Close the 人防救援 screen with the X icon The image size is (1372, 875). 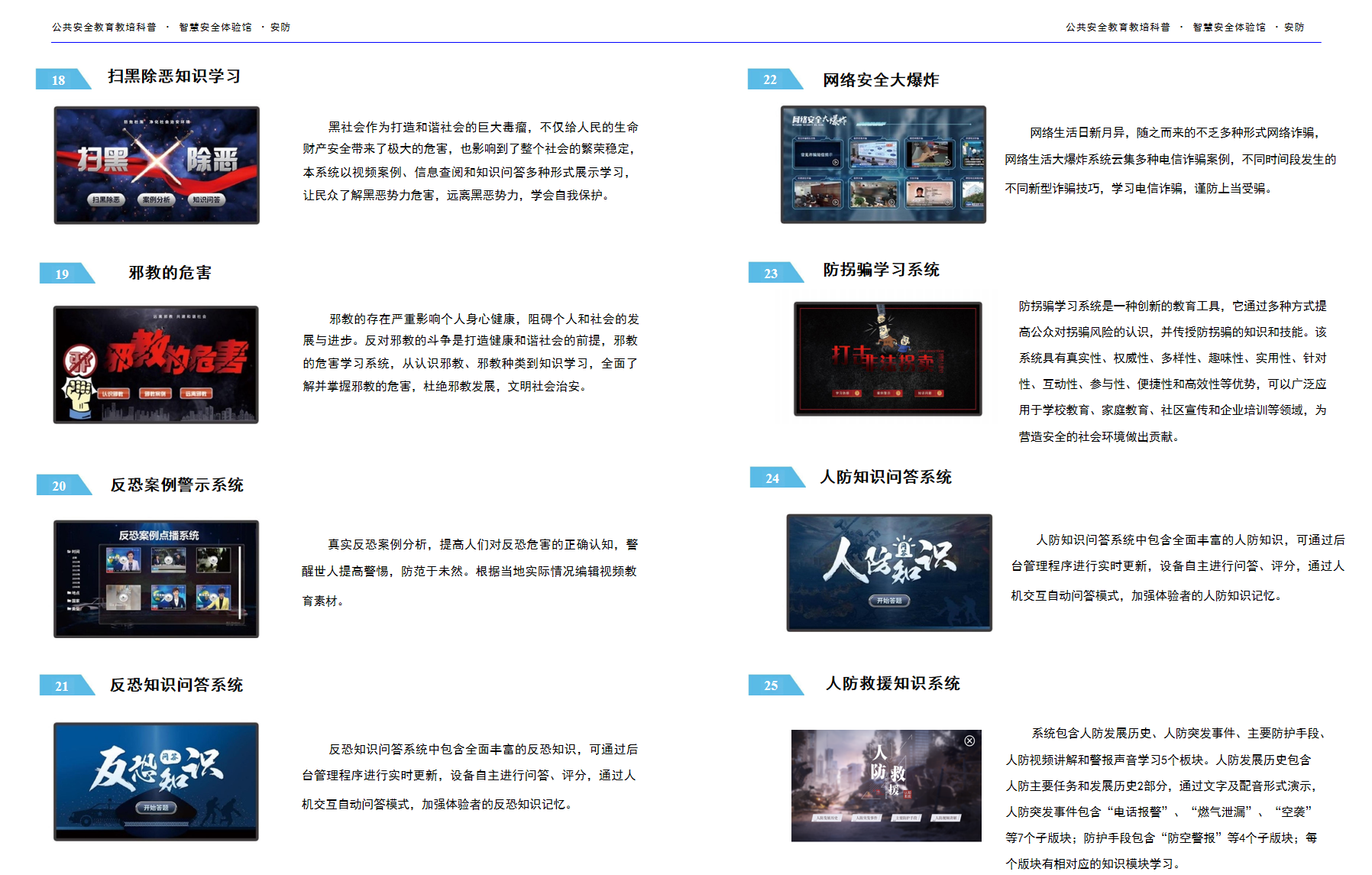pos(969,741)
